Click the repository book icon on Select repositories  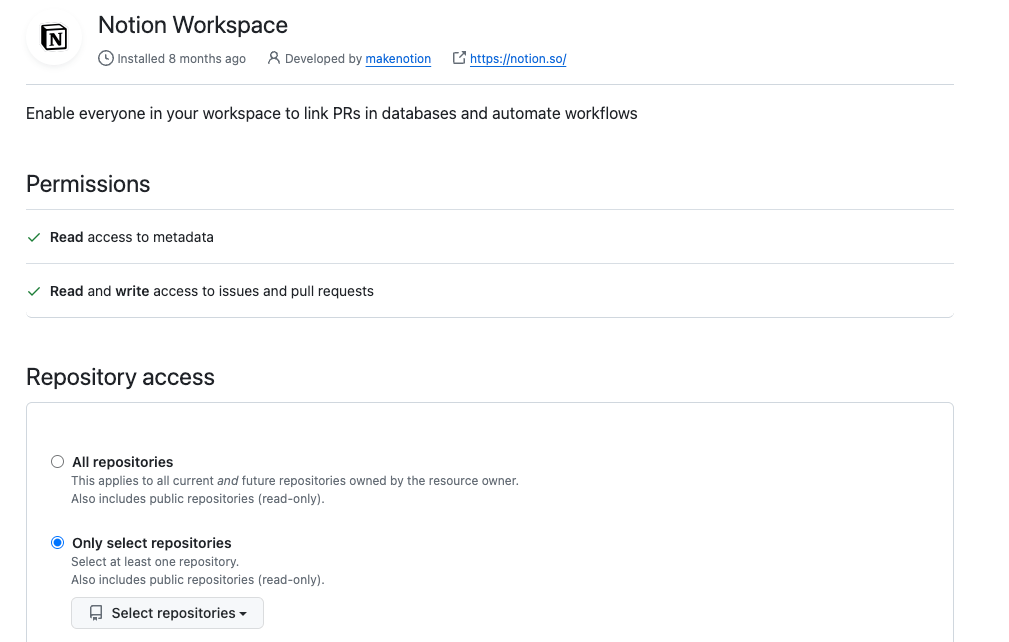pyautogui.click(x=95, y=612)
